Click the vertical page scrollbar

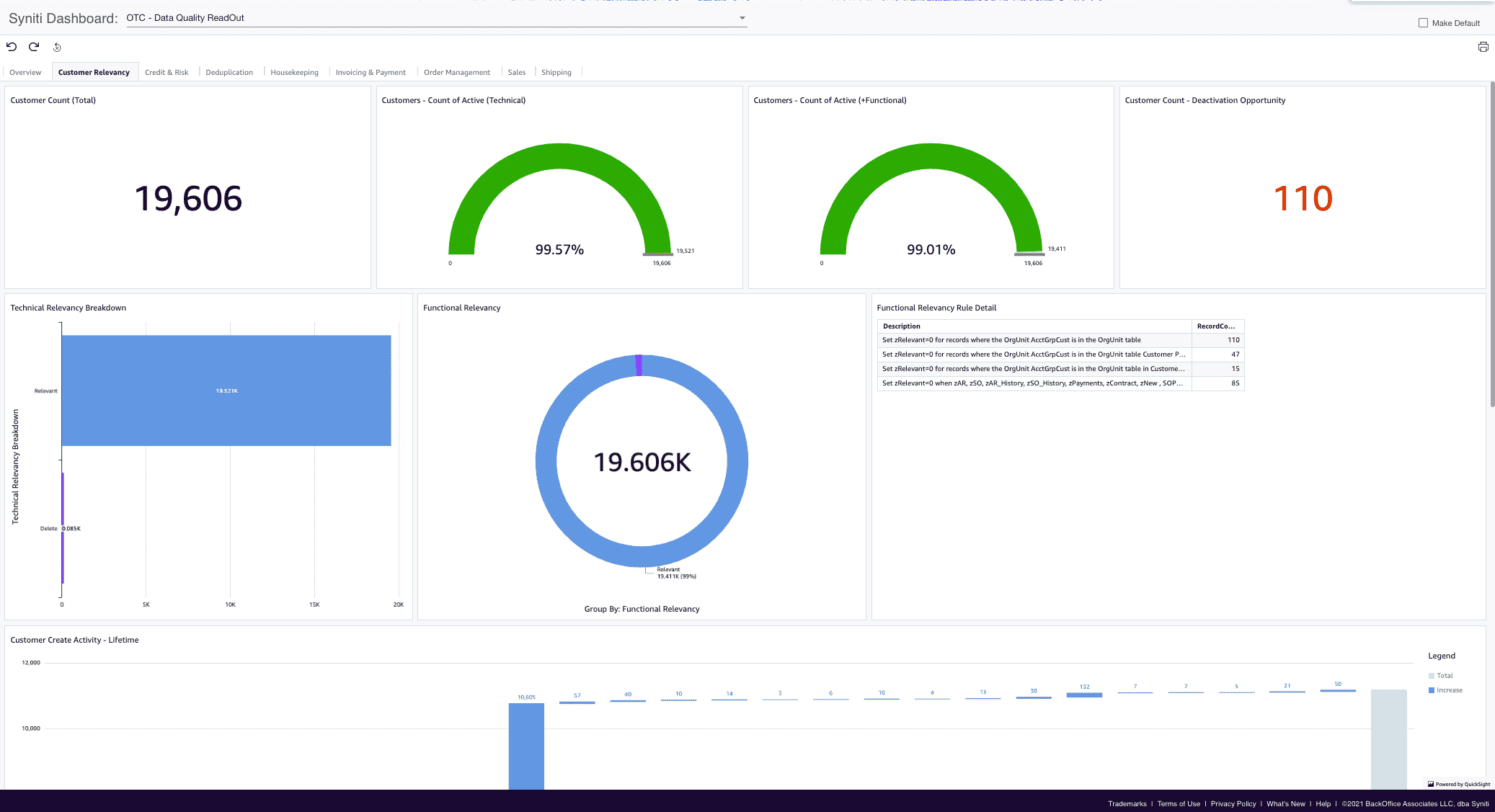click(1492, 245)
